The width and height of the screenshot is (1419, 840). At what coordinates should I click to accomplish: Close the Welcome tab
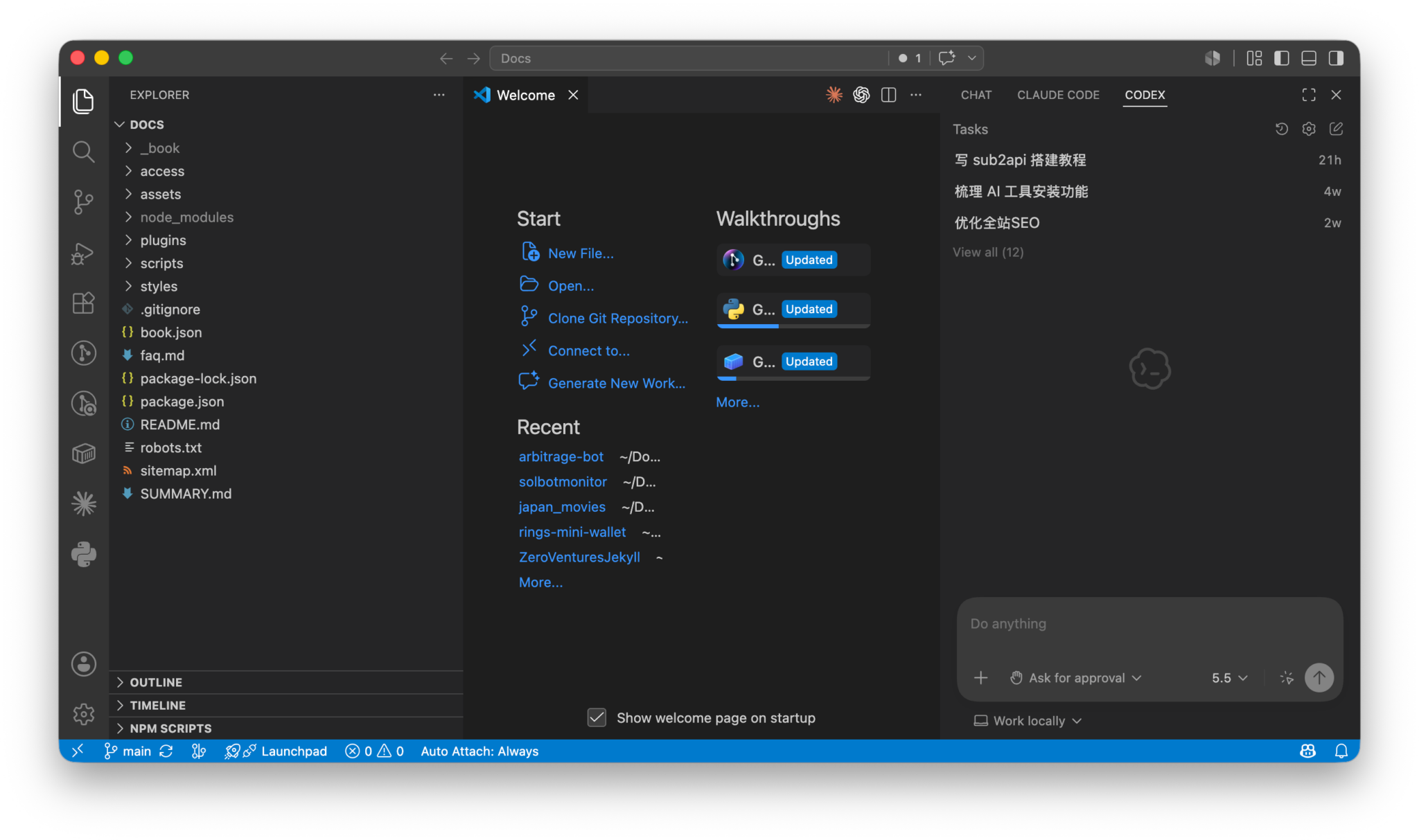(x=573, y=95)
